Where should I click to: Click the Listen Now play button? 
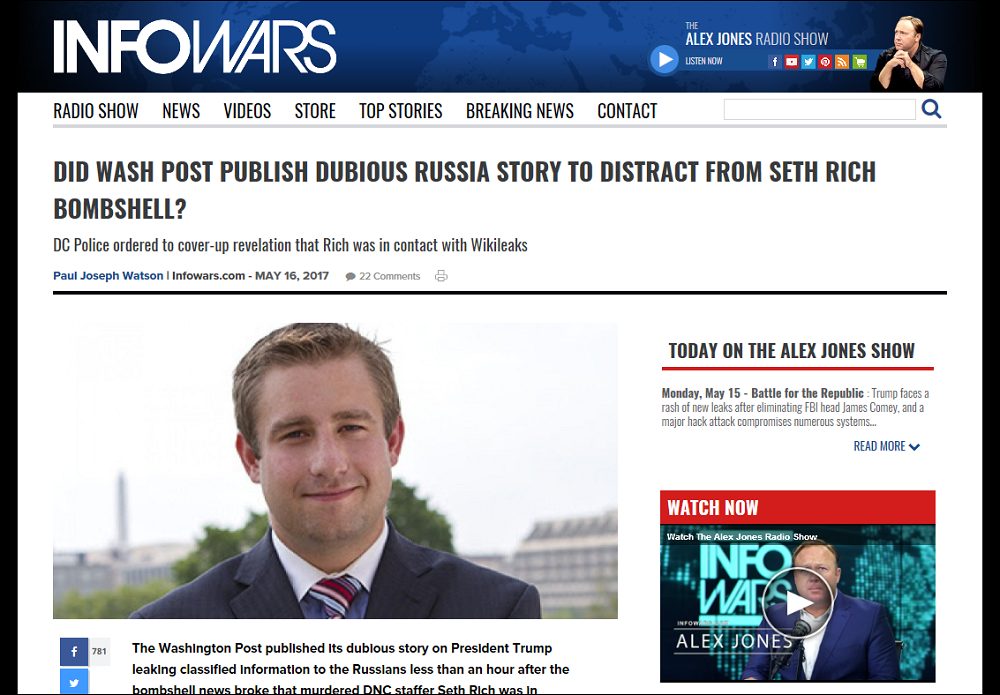[x=664, y=60]
